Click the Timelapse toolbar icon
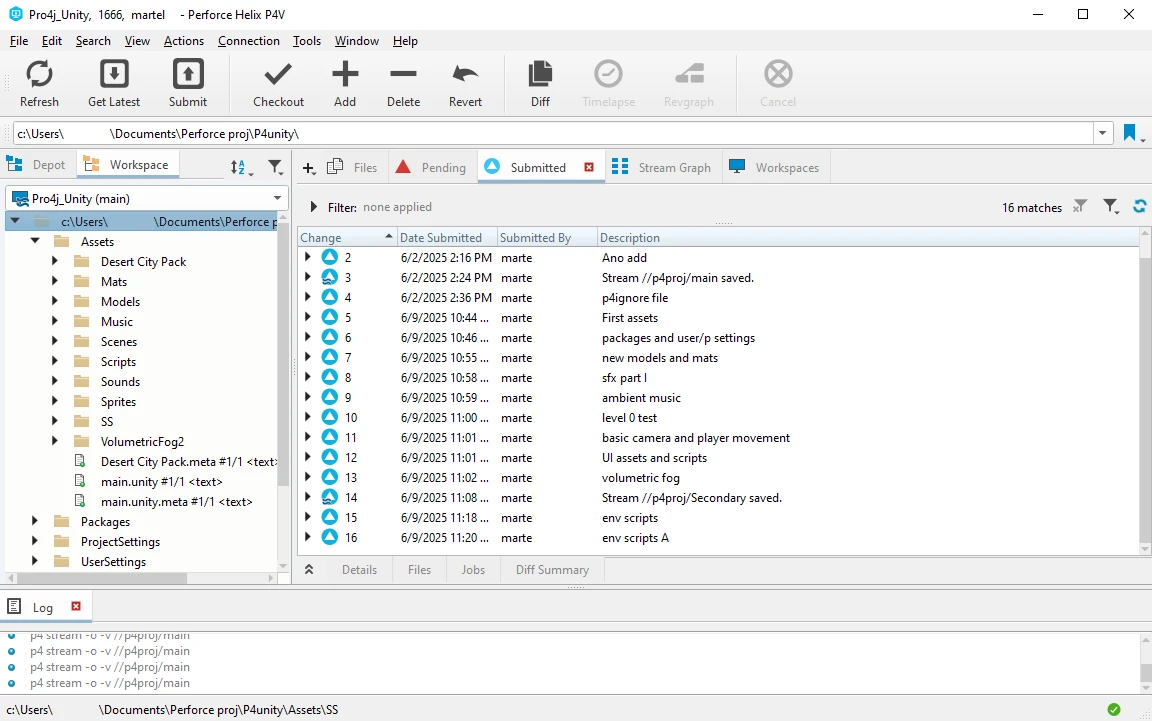The width and height of the screenshot is (1152, 721). [x=608, y=74]
